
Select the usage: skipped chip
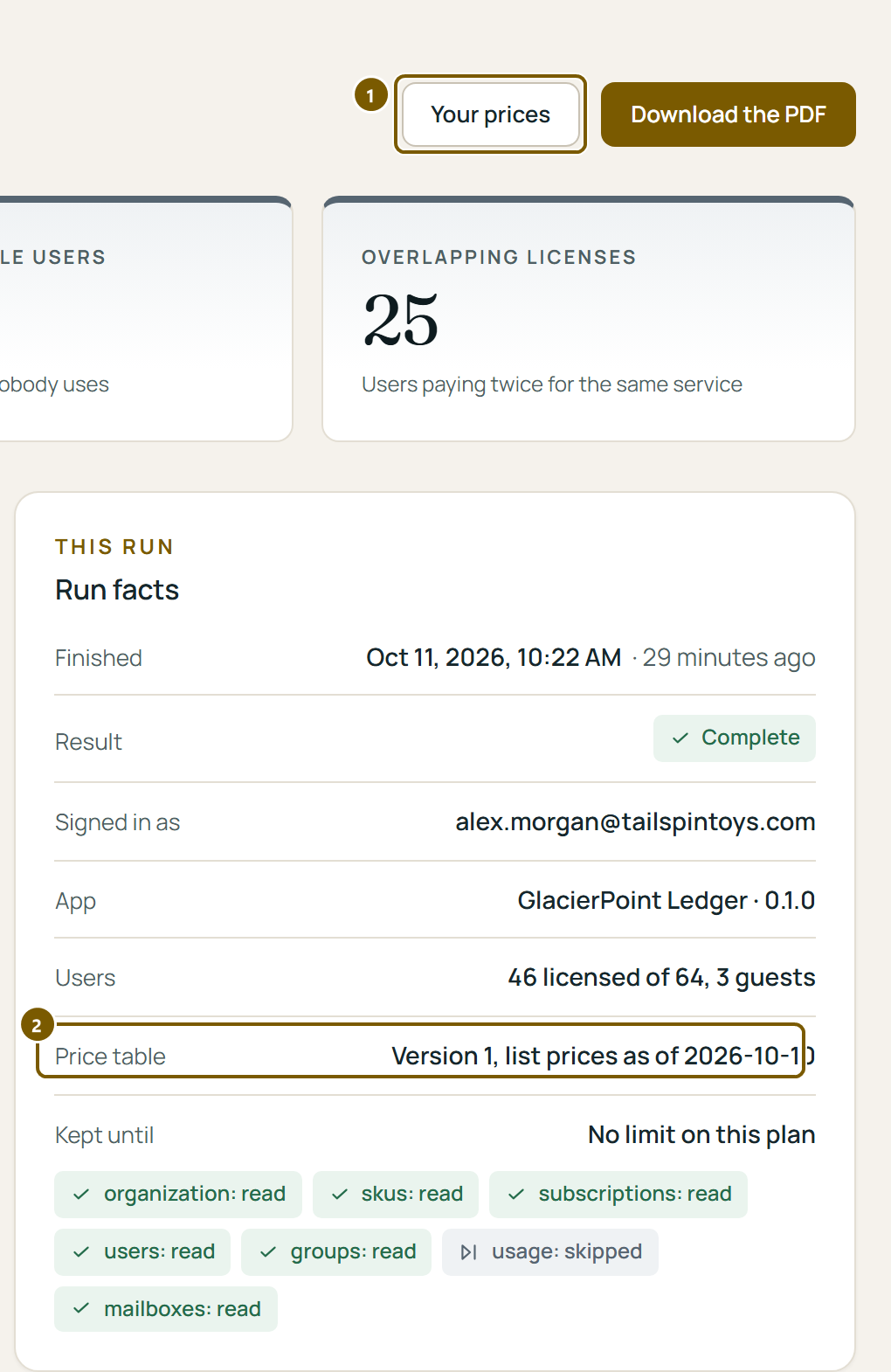point(550,1251)
